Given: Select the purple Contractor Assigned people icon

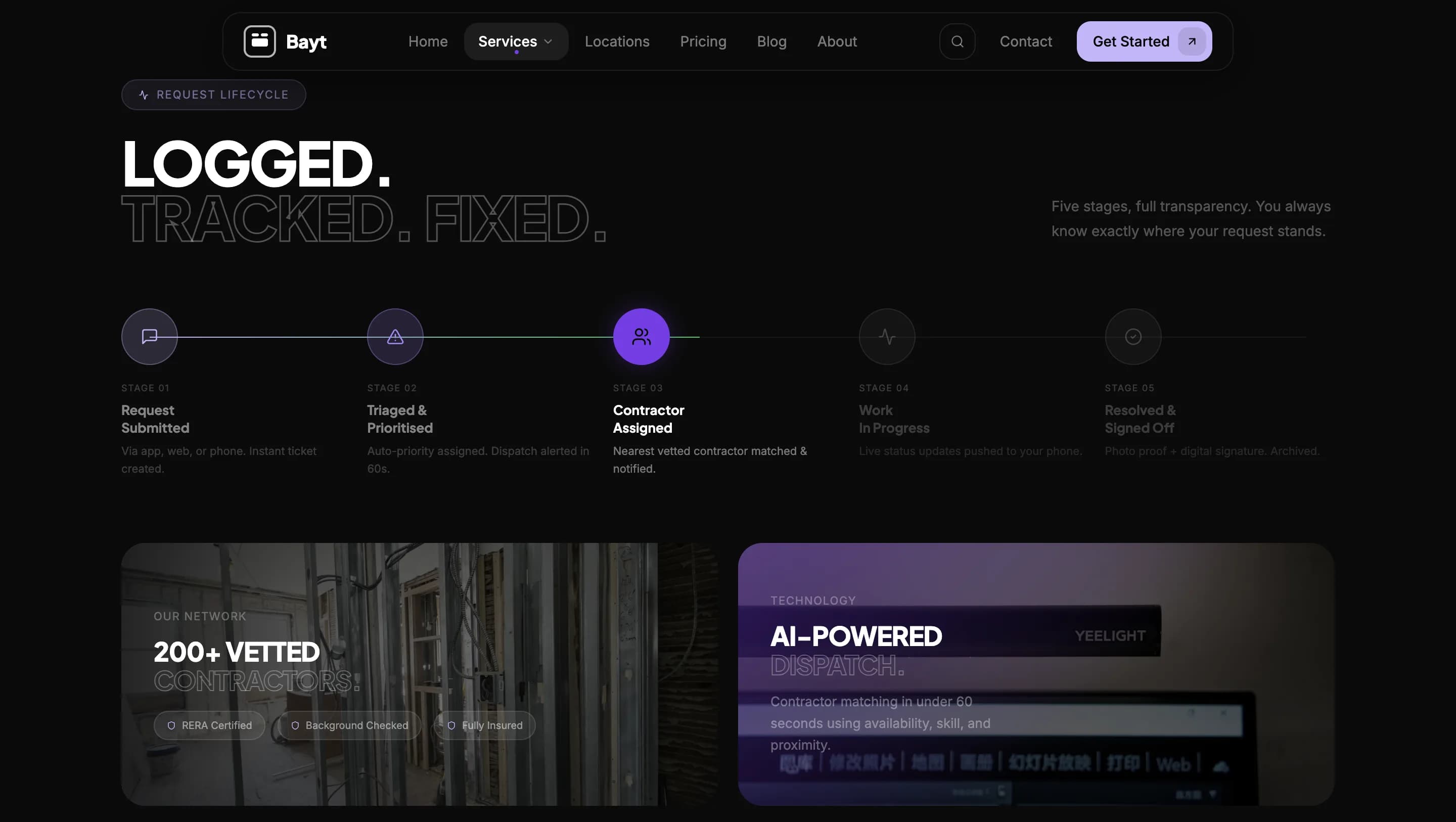Looking at the screenshot, I should [641, 336].
